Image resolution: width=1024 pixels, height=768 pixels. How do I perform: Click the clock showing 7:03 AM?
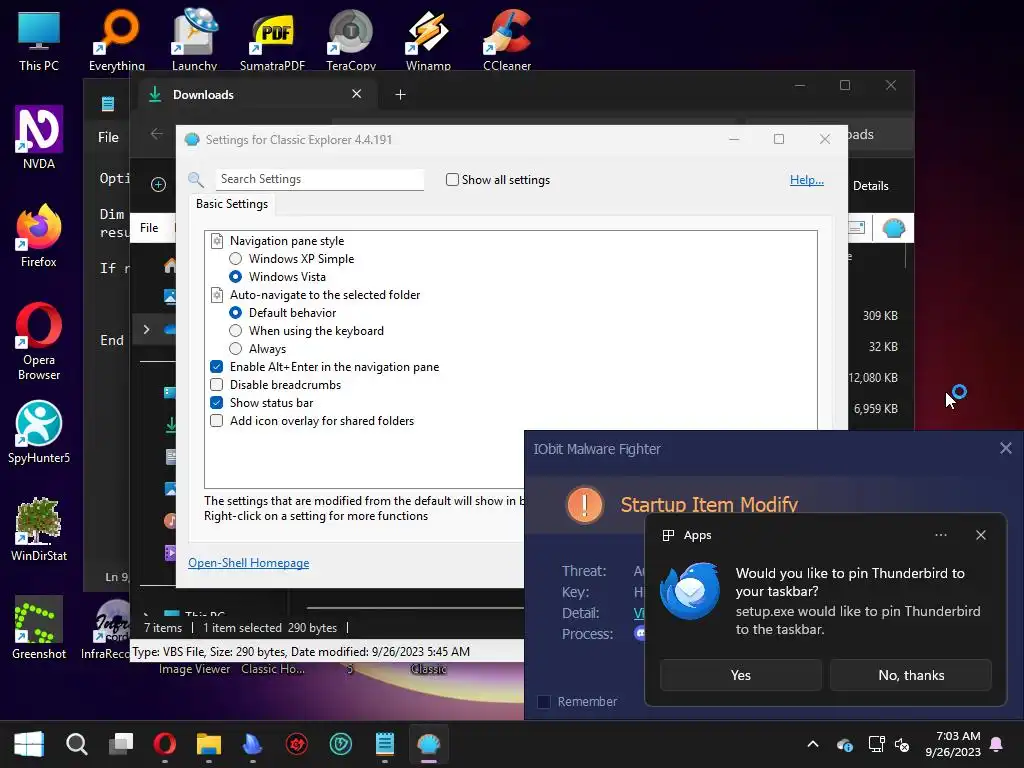click(953, 744)
